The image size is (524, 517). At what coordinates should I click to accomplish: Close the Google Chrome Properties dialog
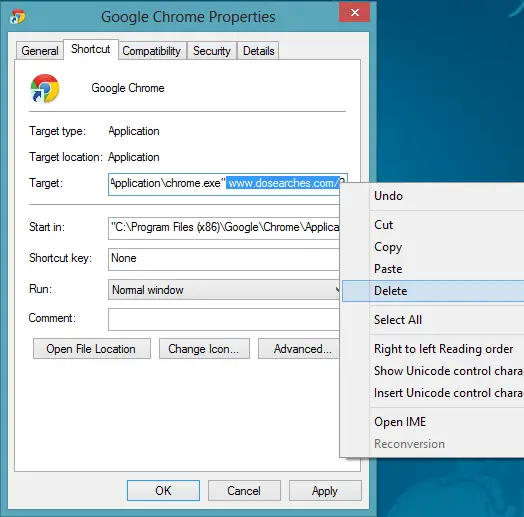(354, 12)
